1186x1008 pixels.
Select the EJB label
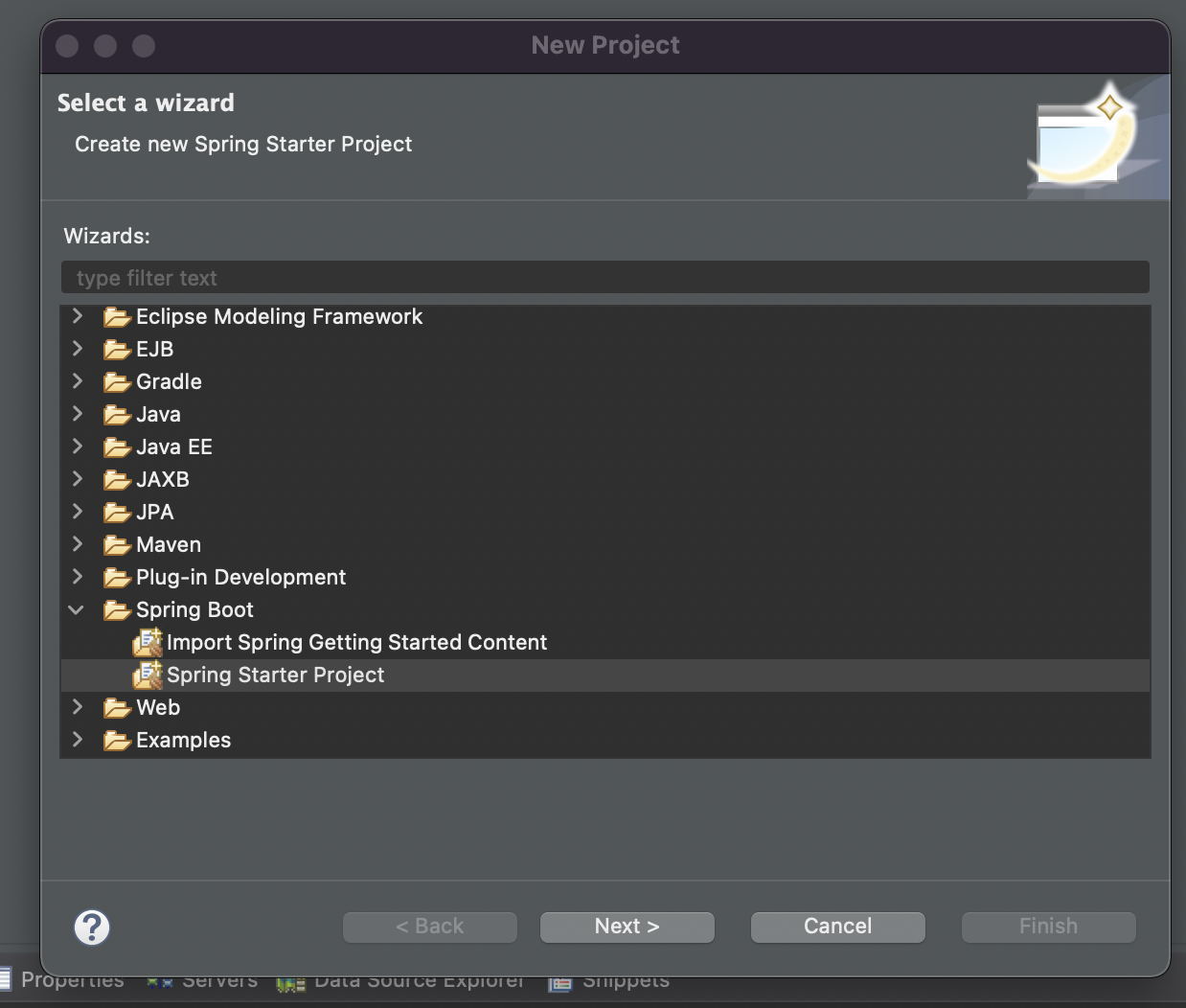154,350
